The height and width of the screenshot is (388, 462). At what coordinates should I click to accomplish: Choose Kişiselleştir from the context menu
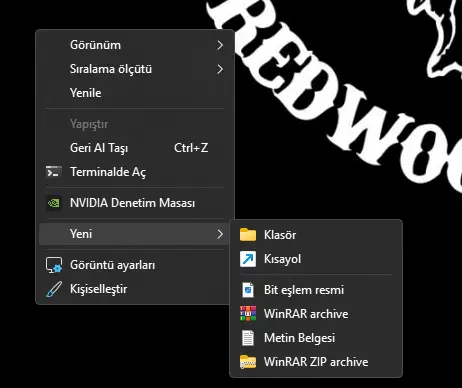pos(134,289)
